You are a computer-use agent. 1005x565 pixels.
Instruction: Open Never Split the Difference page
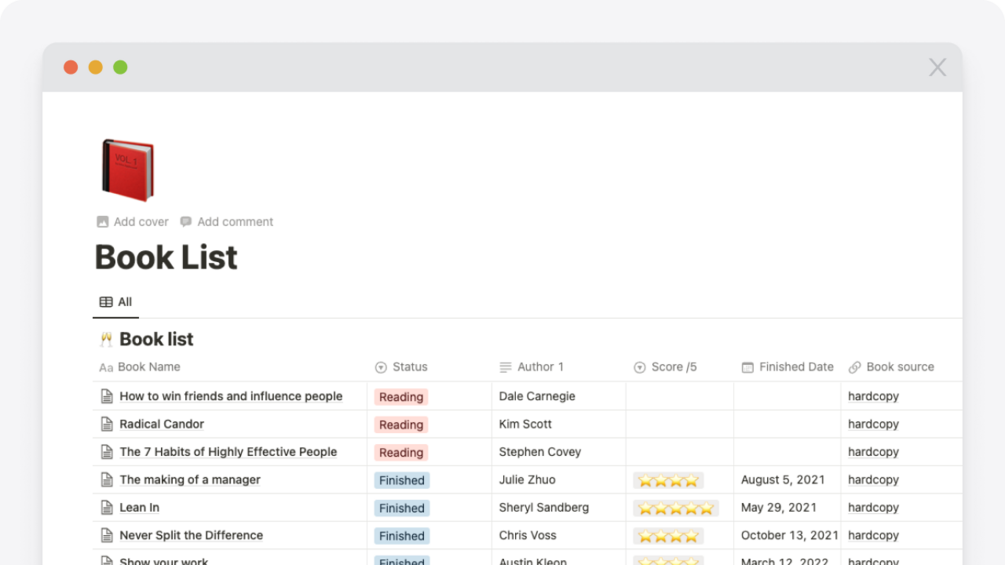tap(191, 535)
